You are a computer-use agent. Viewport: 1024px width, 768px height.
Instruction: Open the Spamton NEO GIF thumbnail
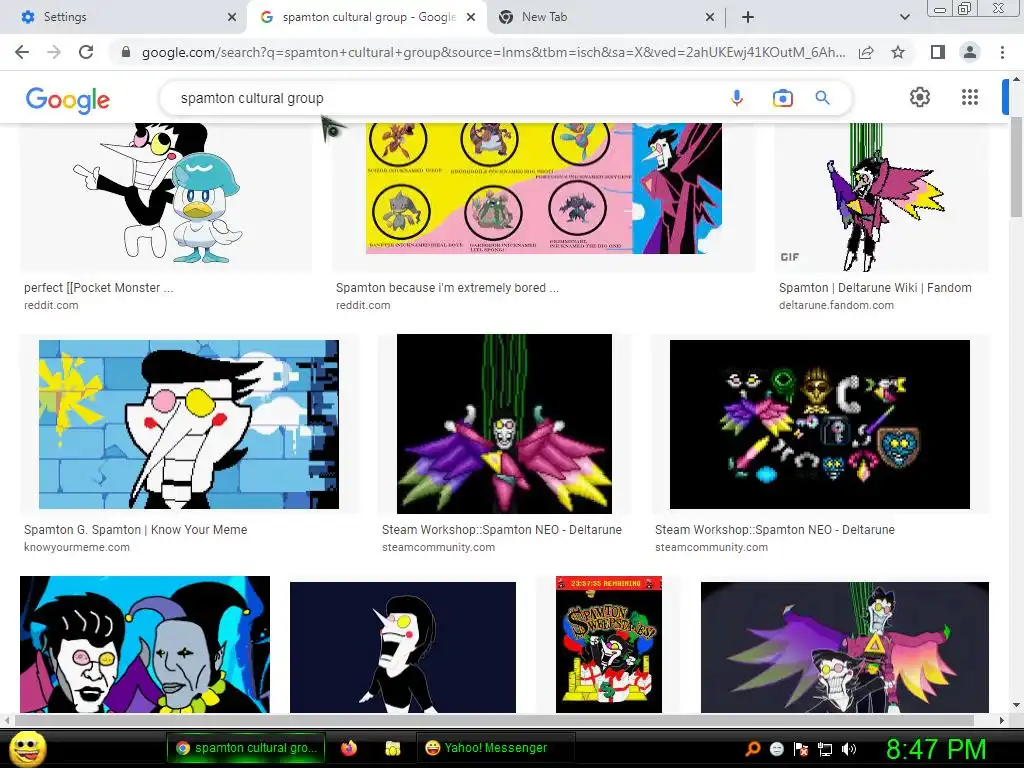882,197
